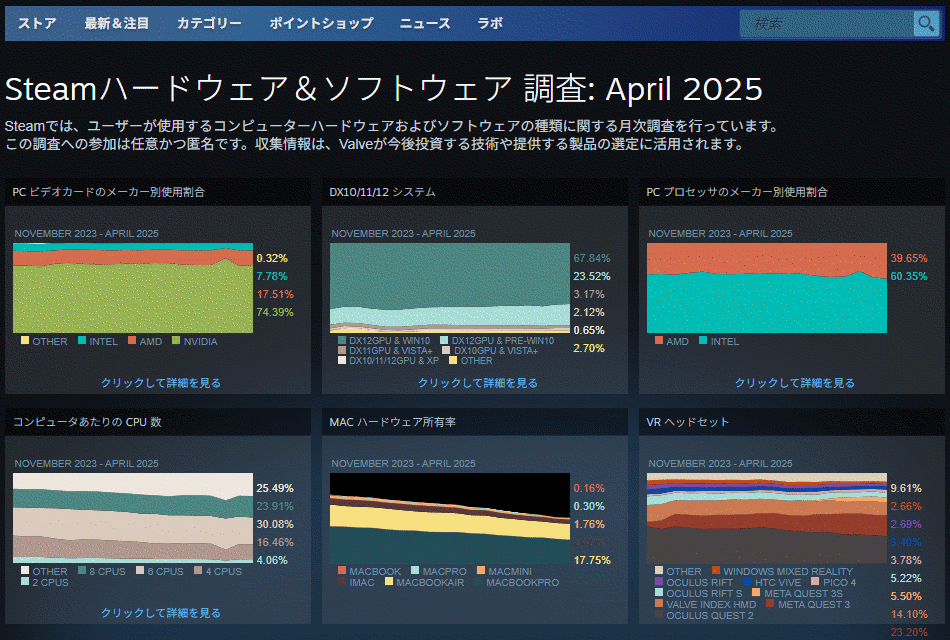Click the VALVE INDEX HMD legend swatch
This screenshot has height=640, width=950.
click(659, 602)
